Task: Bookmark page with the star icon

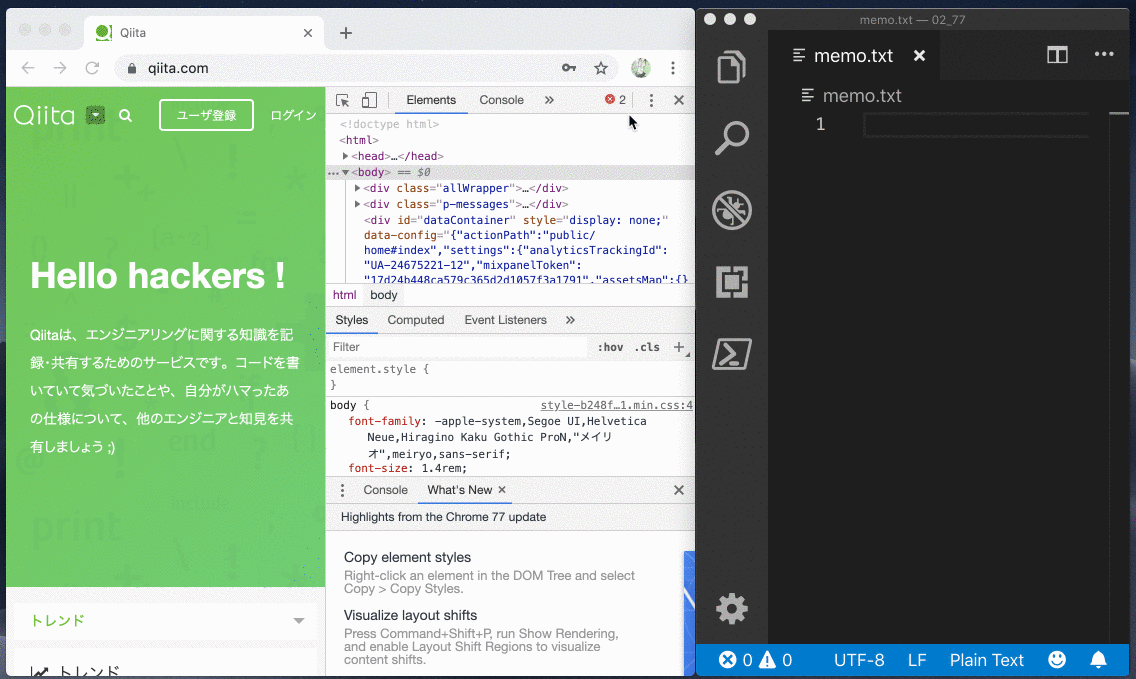Action: pyautogui.click(x=601, y=68)
